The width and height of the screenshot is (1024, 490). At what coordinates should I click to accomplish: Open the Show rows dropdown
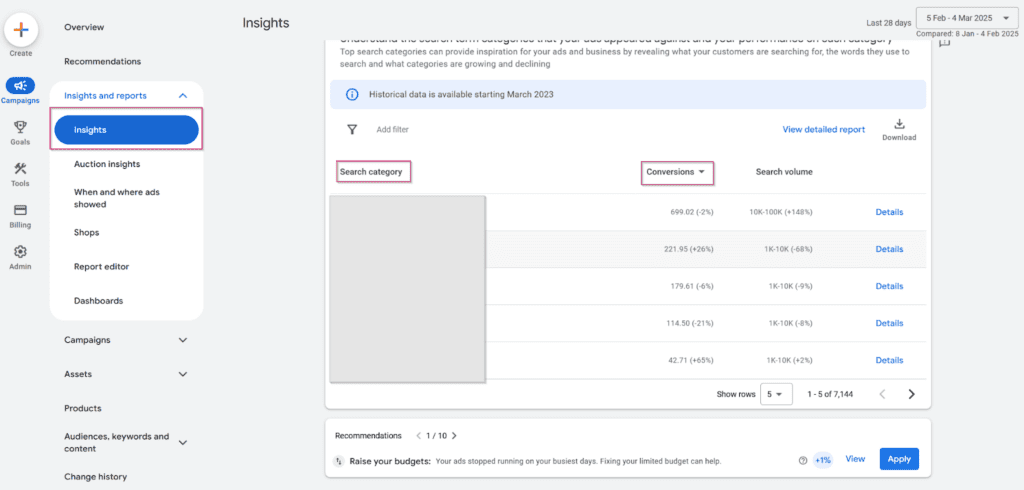pos(776,394)
